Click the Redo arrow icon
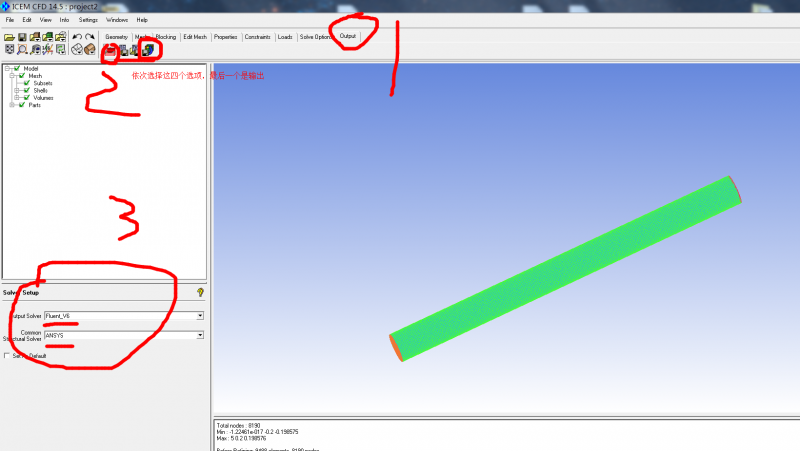 coord(90,37)
